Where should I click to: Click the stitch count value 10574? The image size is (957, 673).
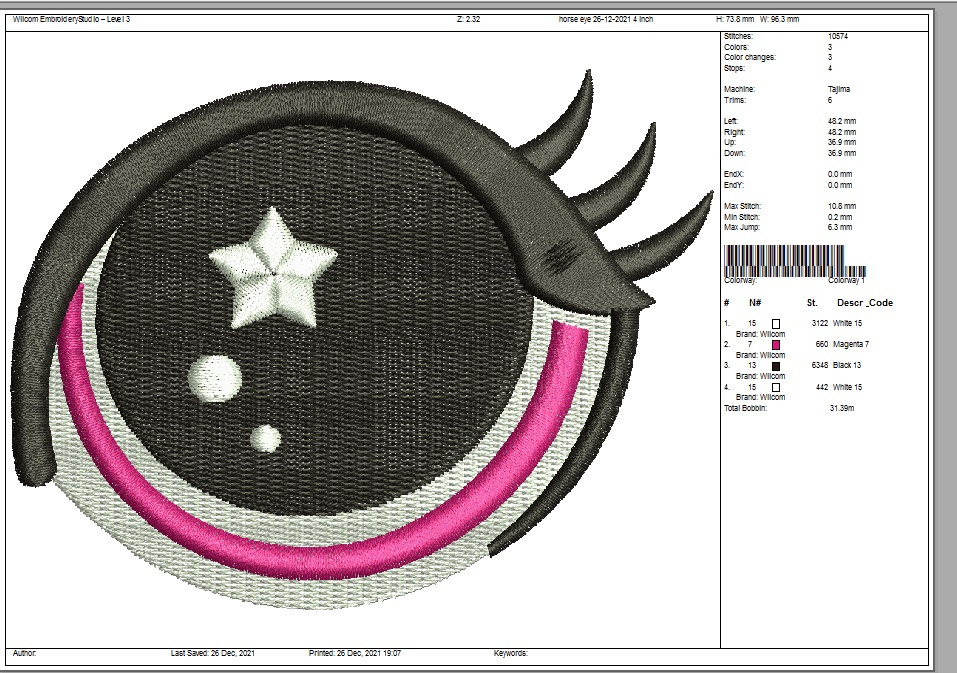click(839, 36)
